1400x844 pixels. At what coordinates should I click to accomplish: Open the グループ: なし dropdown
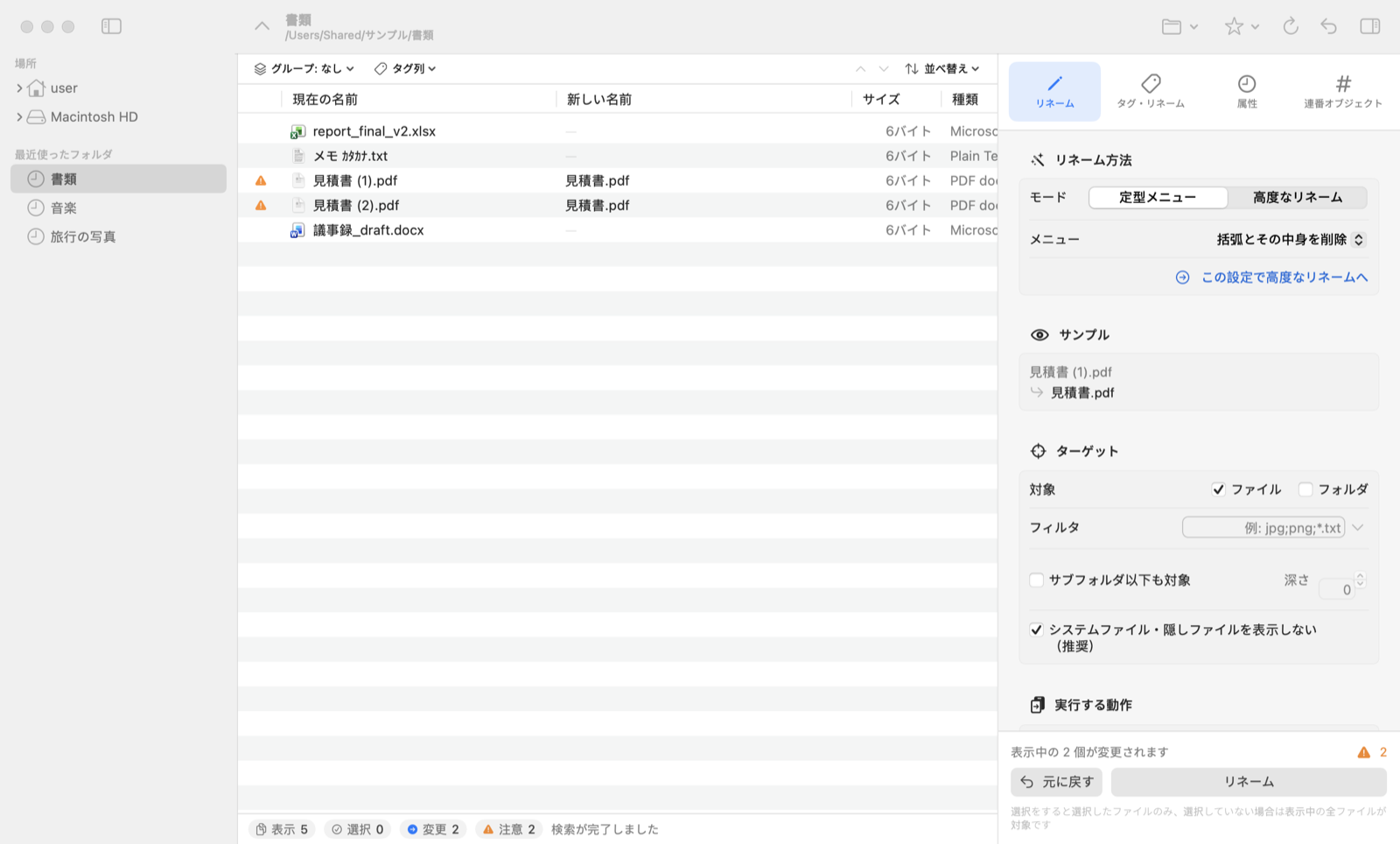pos(304,68)
